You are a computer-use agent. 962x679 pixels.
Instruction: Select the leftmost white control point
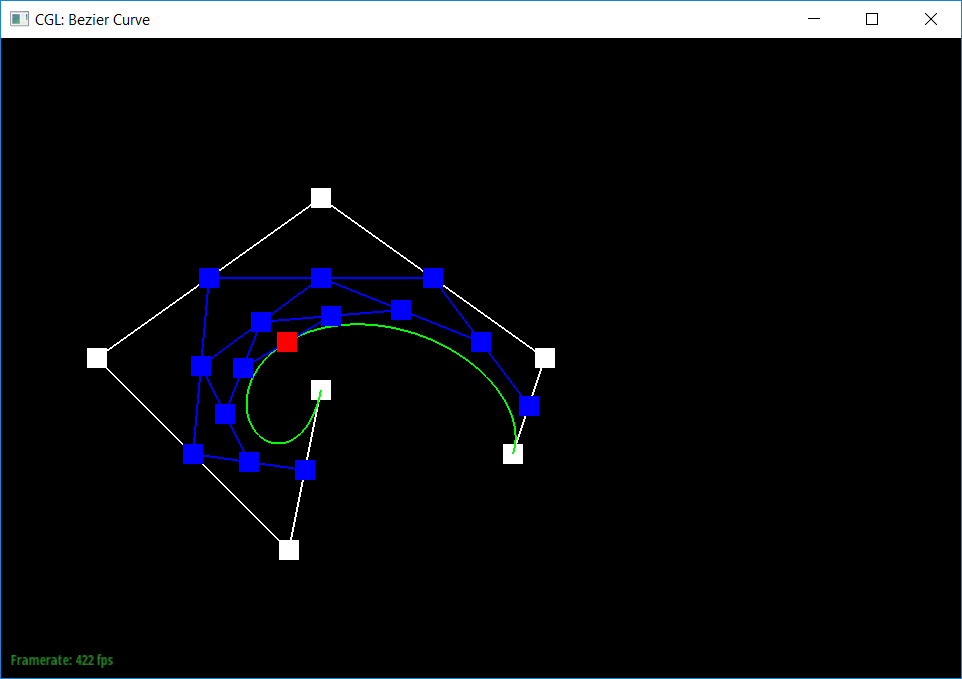[97, 358]
